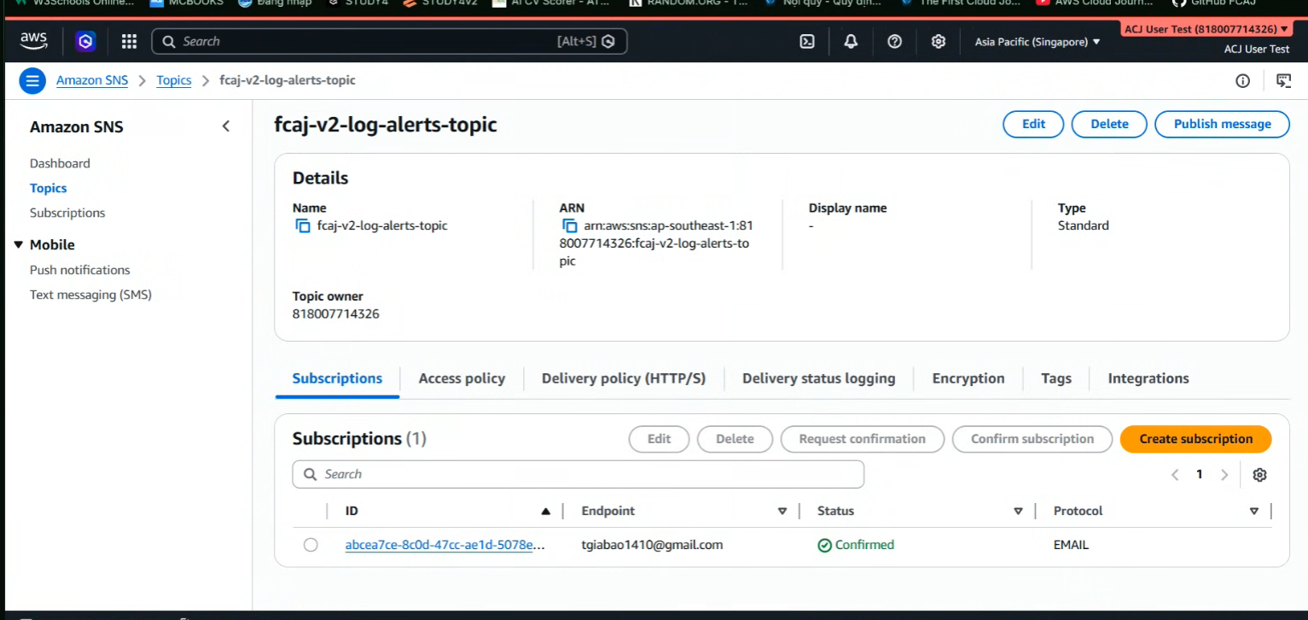
Task: Open the info panel icon
Action: point(1242,81)
